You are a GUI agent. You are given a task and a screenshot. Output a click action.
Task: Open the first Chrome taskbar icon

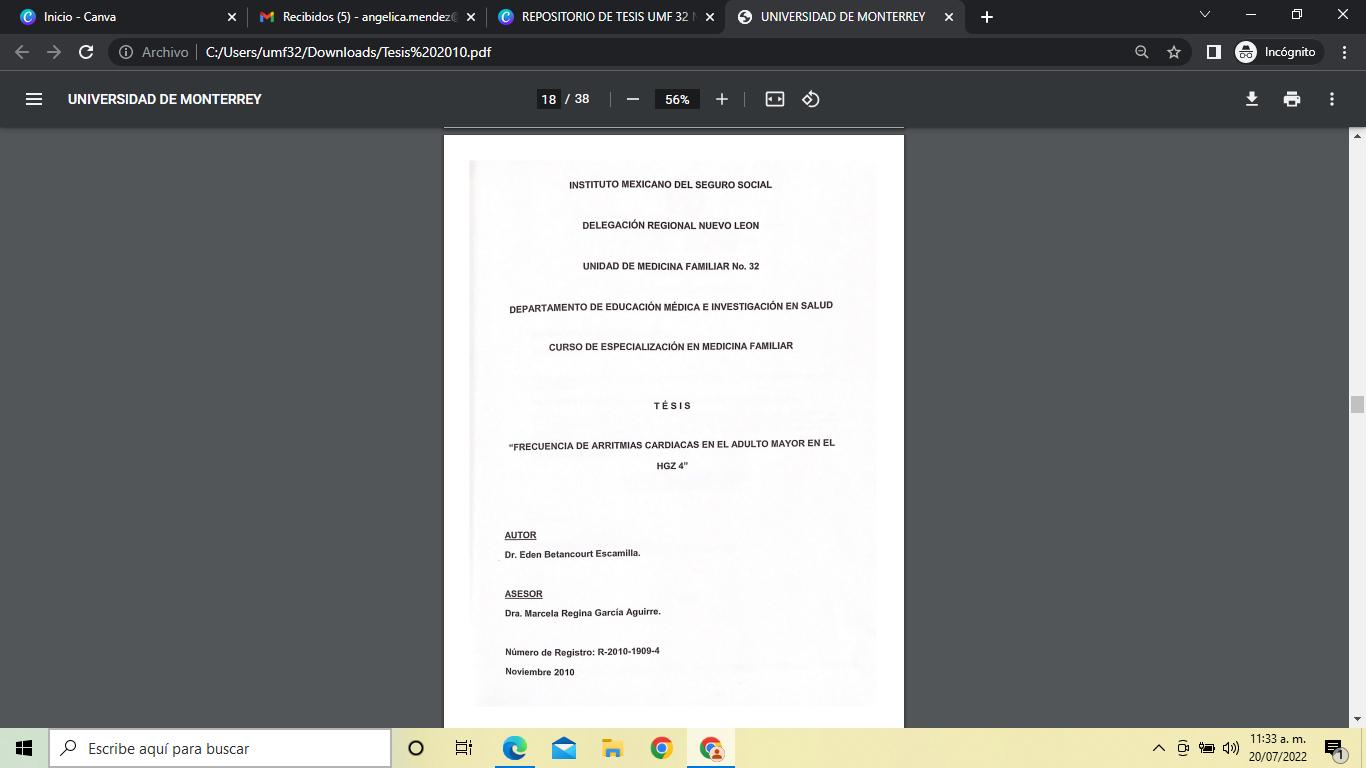click(x=661, y=748)
